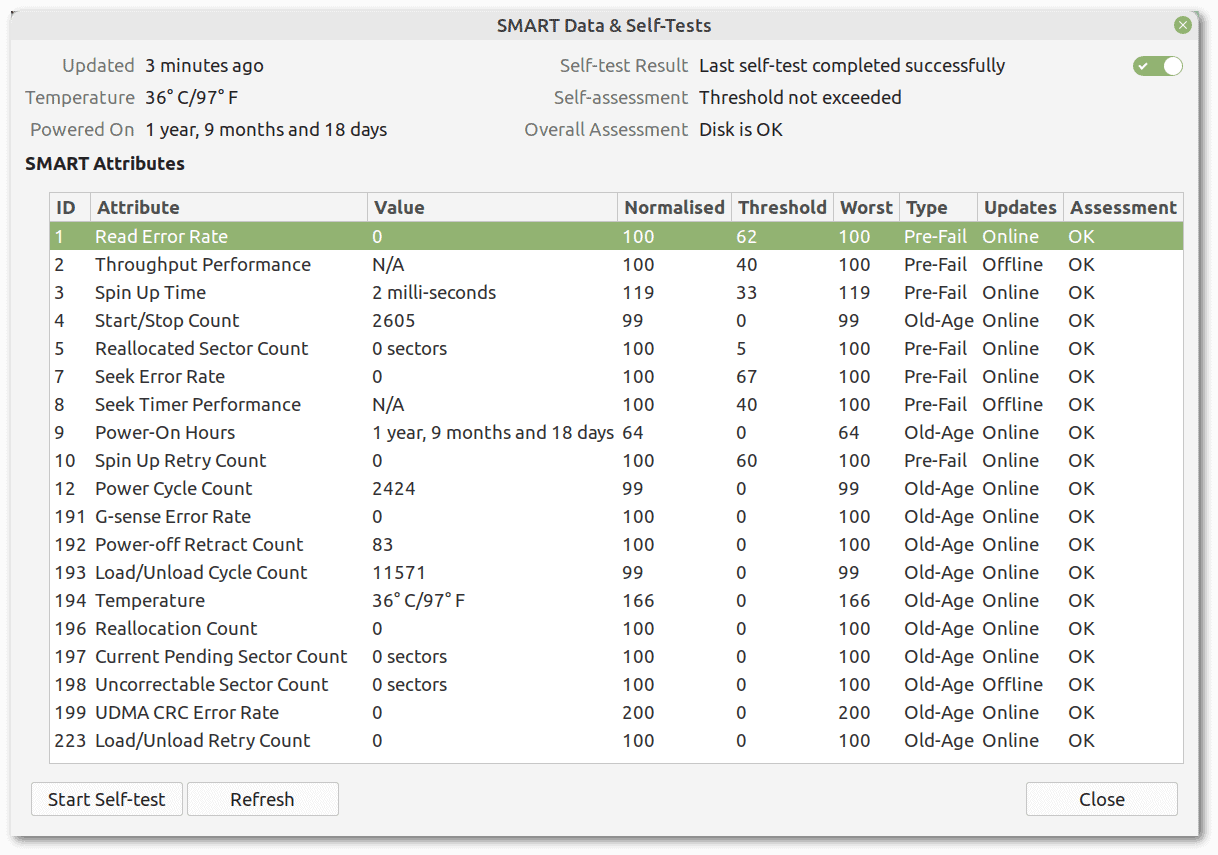1218x855 pixels.
Task: Click the Assessment column header
Action: pyautogui.click(x=1123, y=208)
